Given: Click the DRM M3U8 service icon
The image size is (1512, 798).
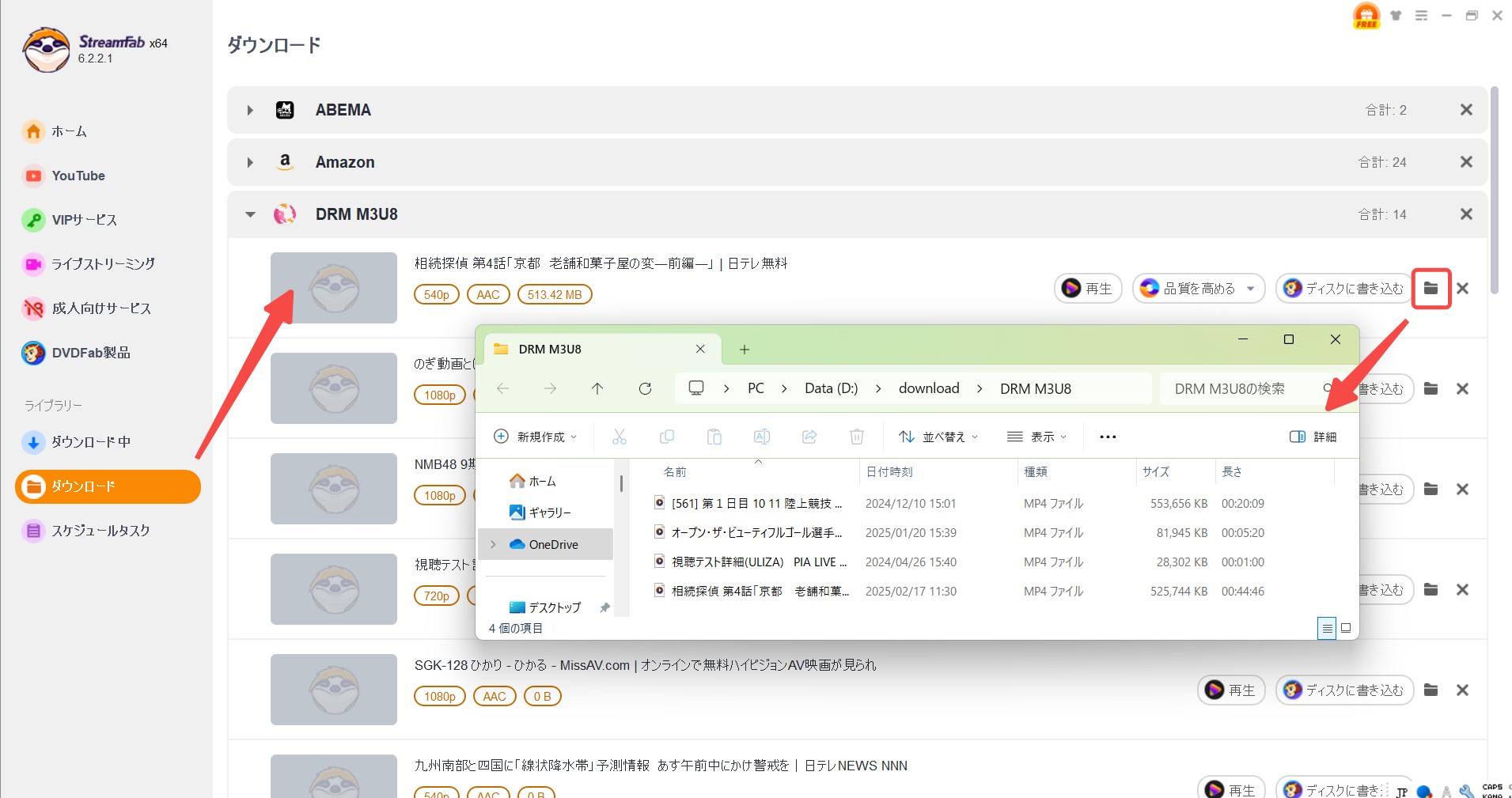Looking at the screenshot, I should click(x=285, y=214).
